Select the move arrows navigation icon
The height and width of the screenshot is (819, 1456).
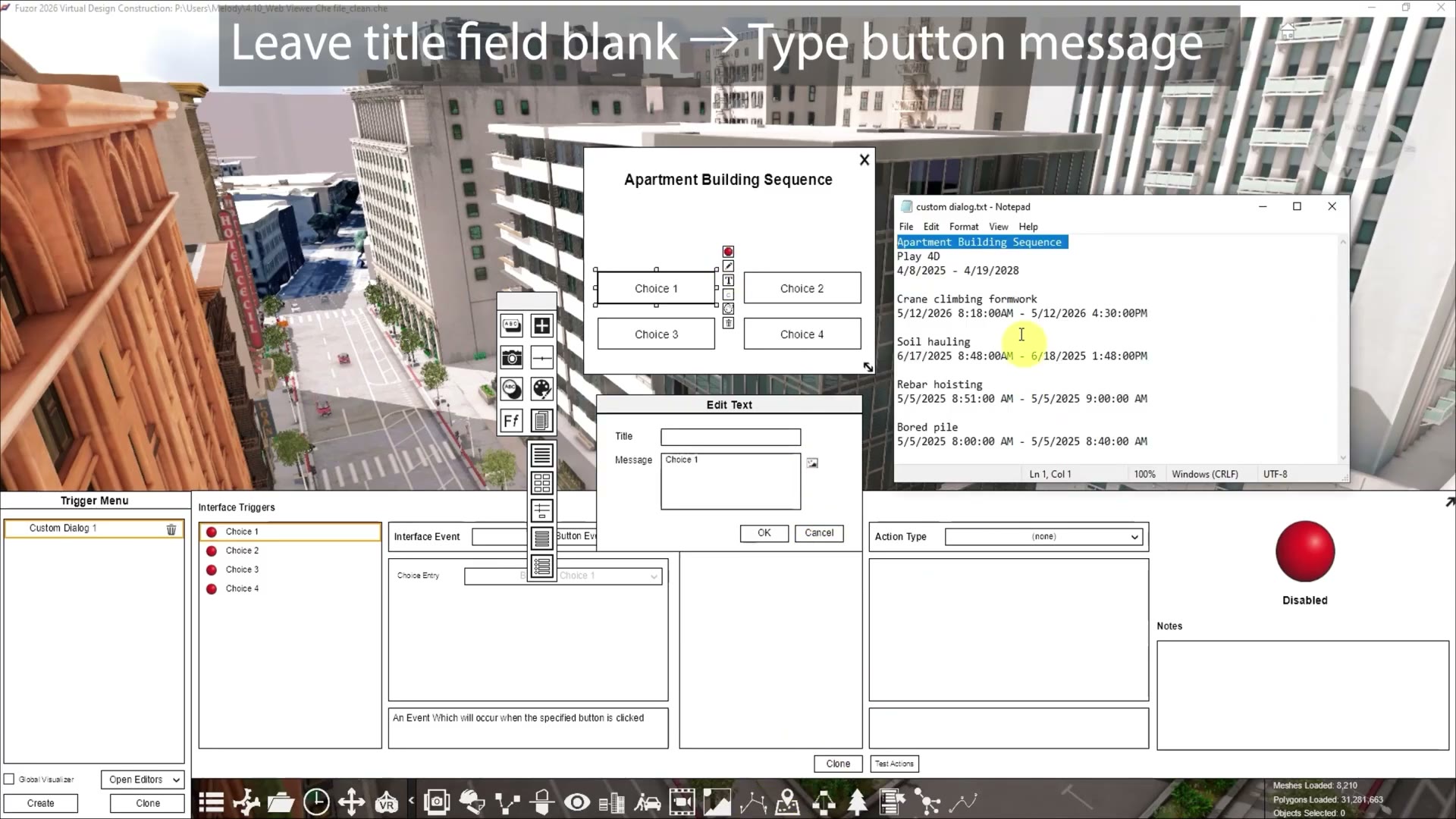pyautogui.click(x=352, y=802)
